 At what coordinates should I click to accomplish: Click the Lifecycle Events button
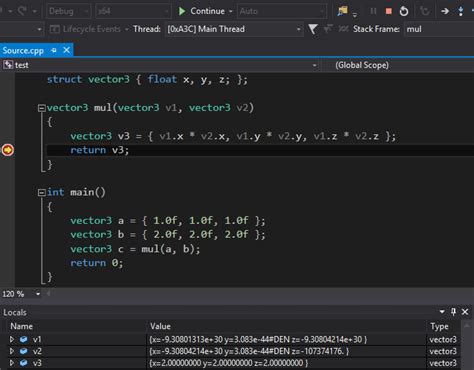pos(89,29)
